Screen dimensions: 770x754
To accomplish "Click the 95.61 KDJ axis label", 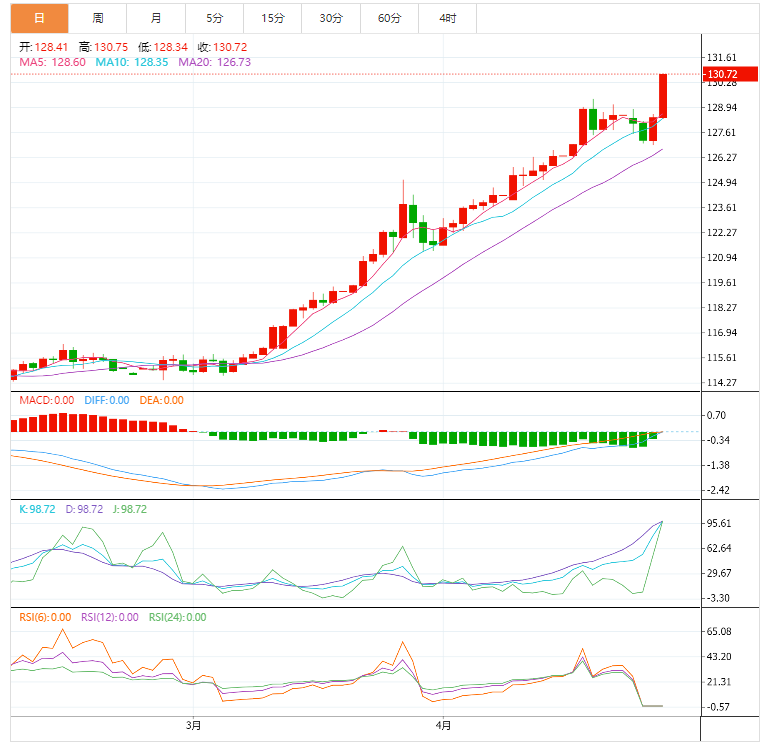I will pos(719,524).
